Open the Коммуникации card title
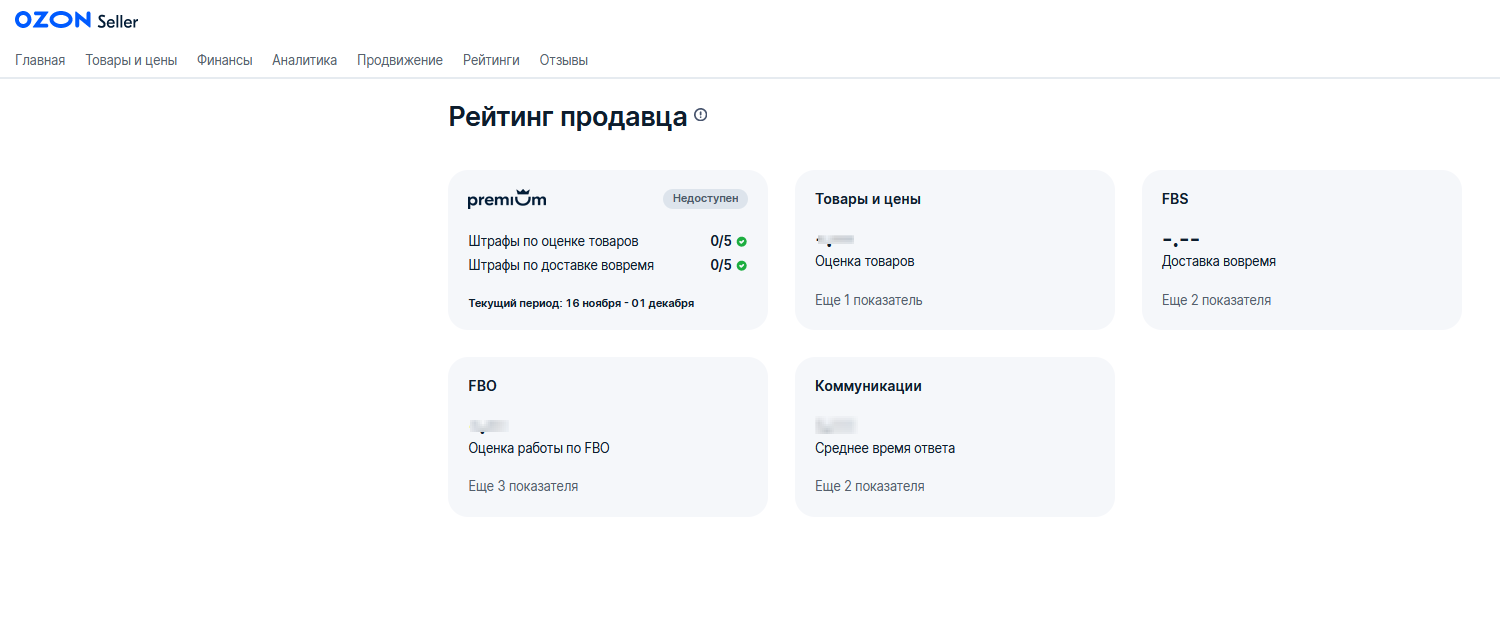 (868, 386)
